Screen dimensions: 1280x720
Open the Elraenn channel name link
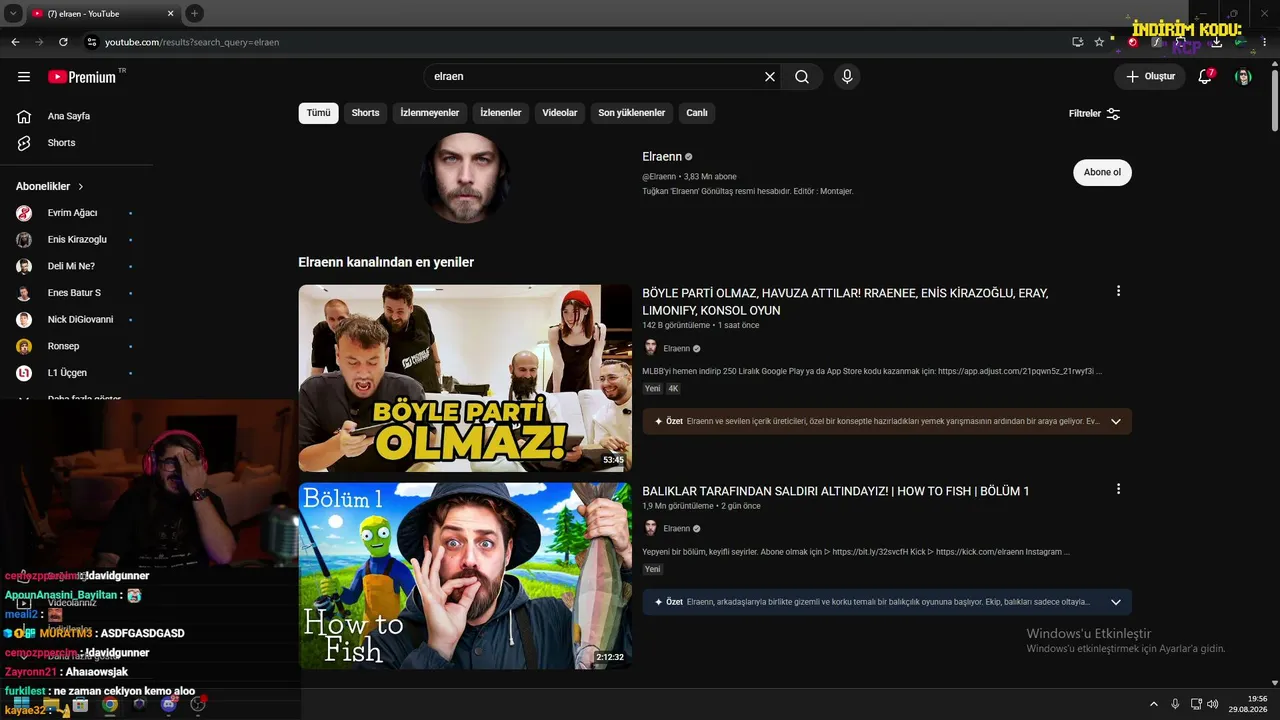click(x=662, y=157)
